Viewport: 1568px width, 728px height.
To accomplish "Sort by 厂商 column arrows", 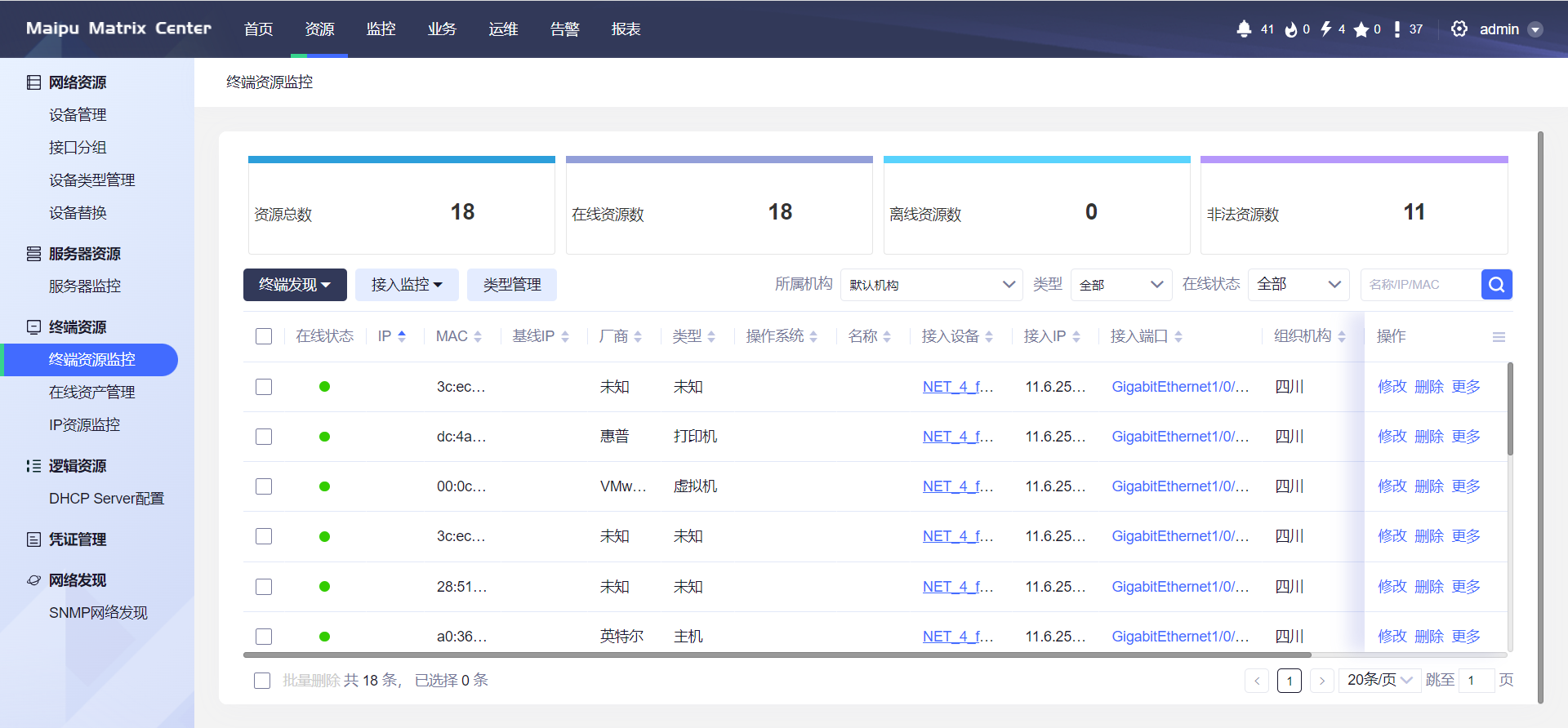I will 638,336.
